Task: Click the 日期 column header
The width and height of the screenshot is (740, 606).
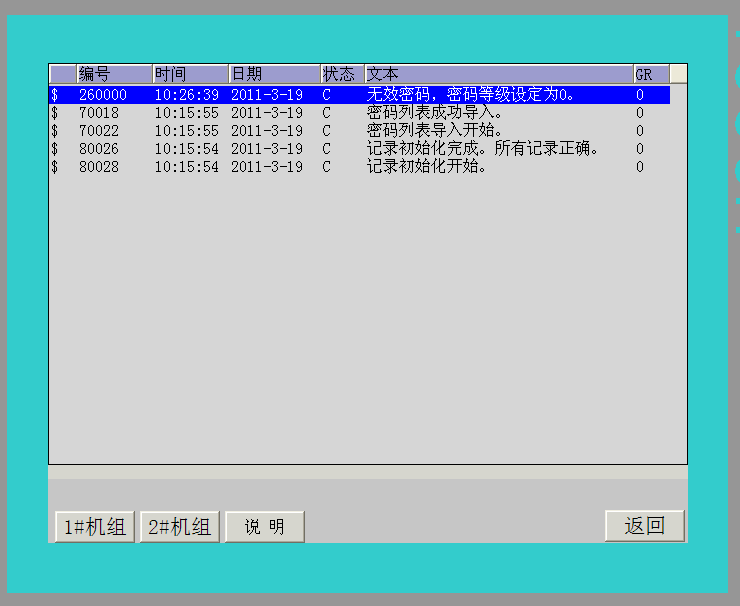Action: 275,74
